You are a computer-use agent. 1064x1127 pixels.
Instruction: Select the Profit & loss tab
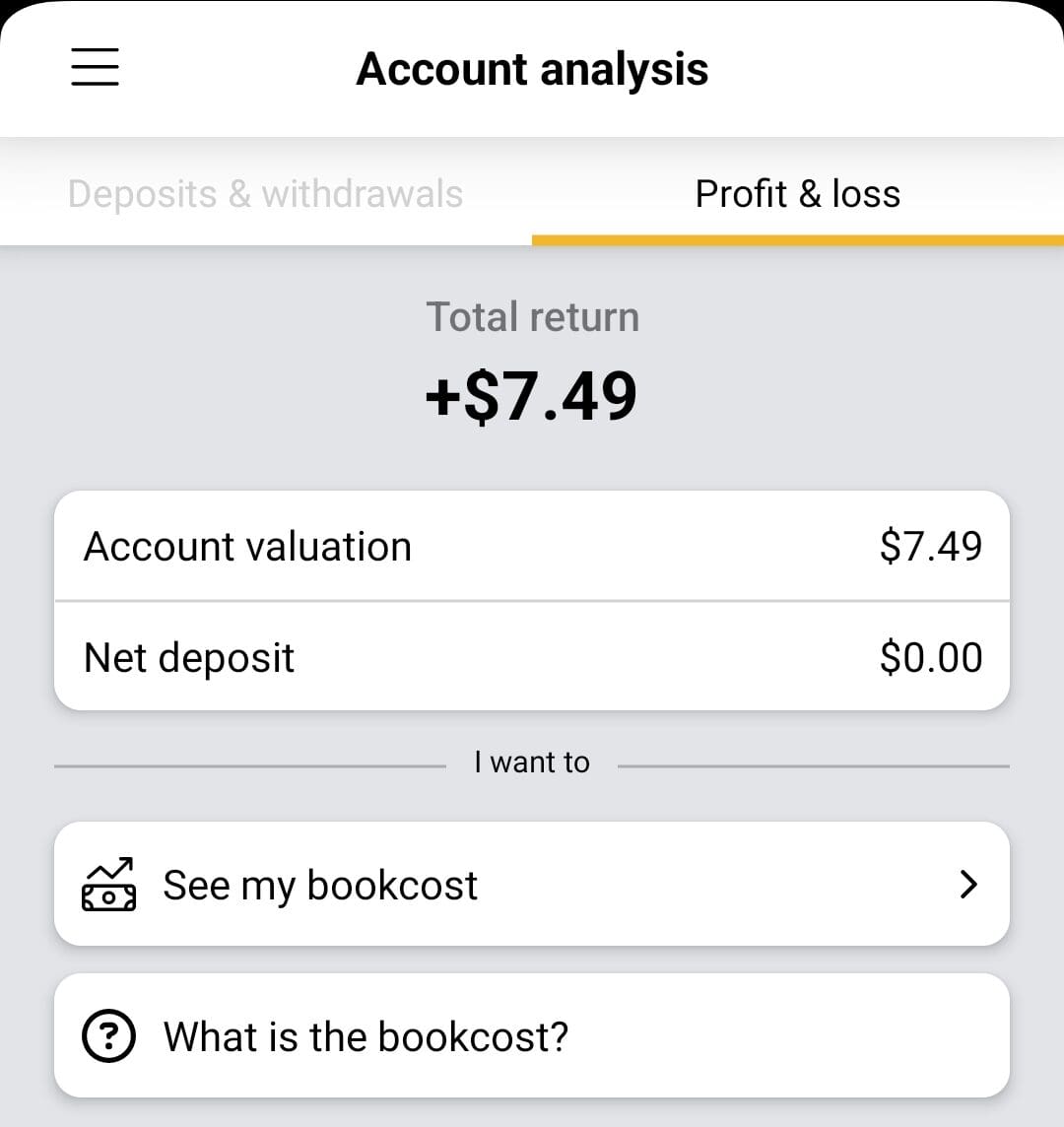[x=797, y=193]
